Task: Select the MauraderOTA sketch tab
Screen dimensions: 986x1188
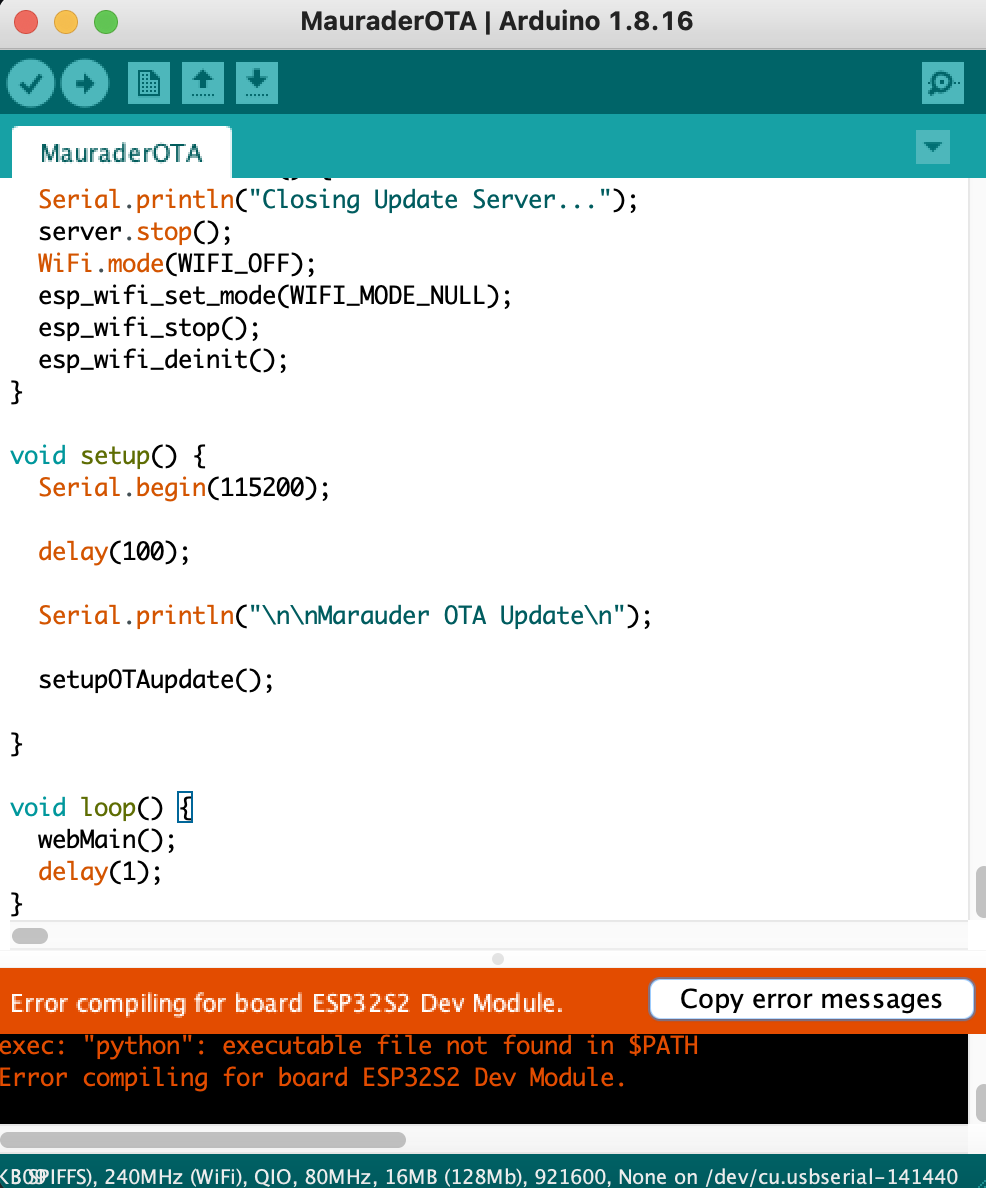Action: click(x=121, y=153)
